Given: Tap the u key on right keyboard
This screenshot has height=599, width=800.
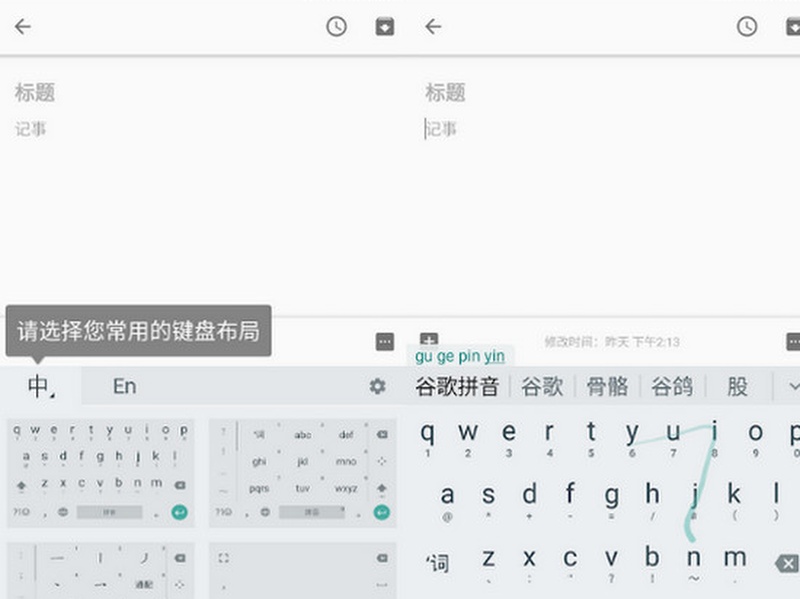Looking at the screenshot, I should (673, 438).
